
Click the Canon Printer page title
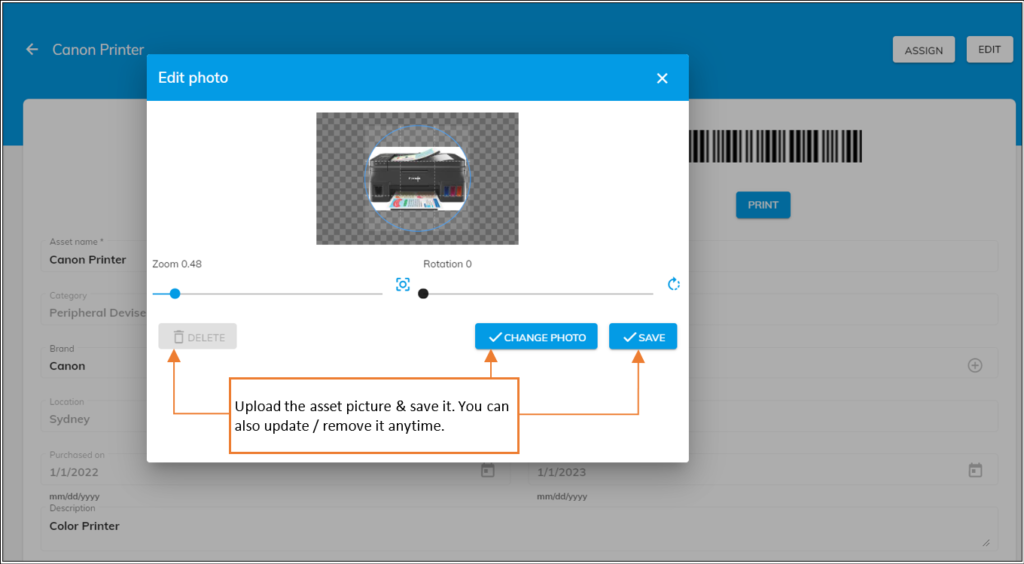tap(98, 50)
